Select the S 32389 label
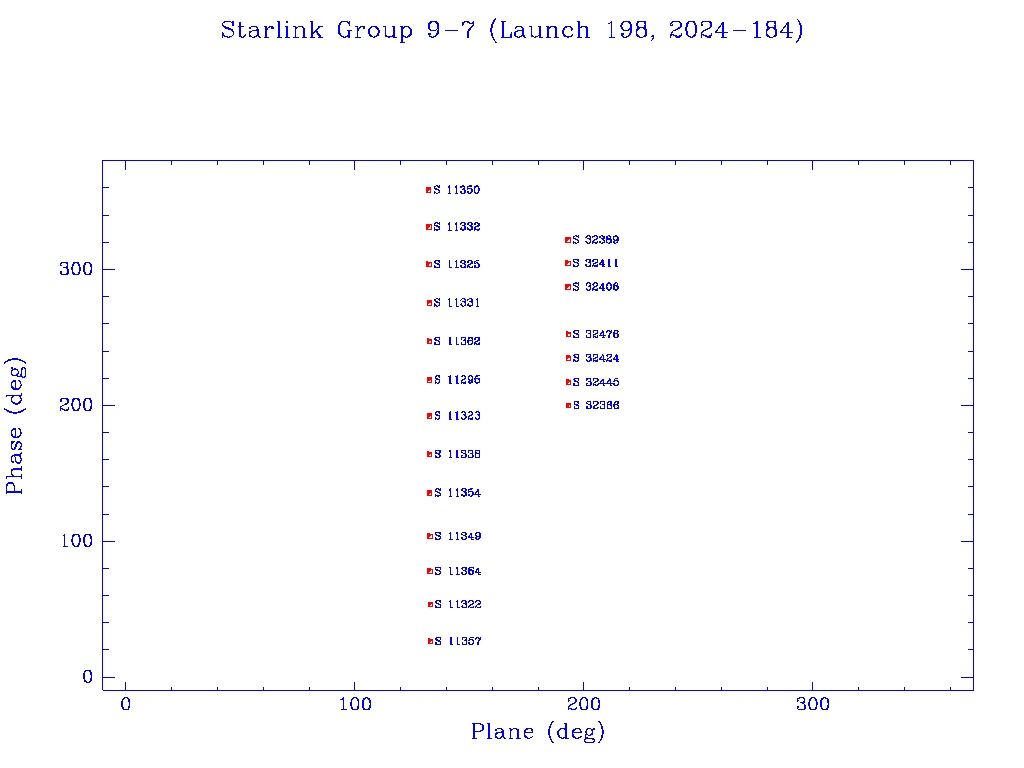1024x768 pixels. (x=596, y=240)
